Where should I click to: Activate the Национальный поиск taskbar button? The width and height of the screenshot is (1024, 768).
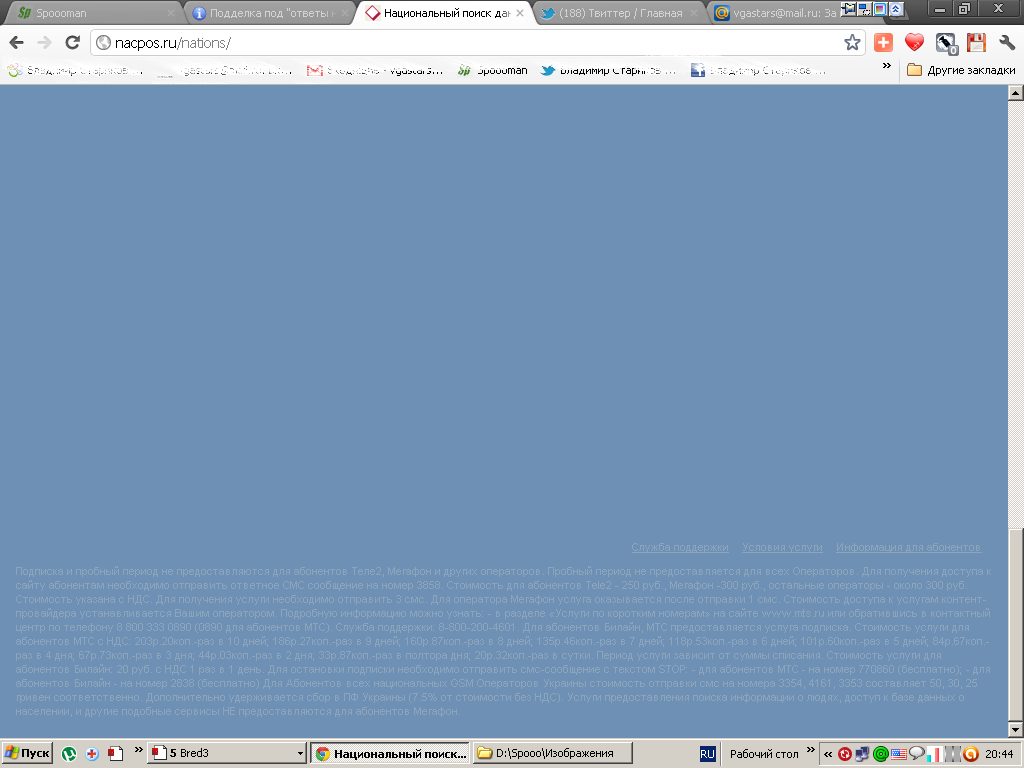click(390, 753)
